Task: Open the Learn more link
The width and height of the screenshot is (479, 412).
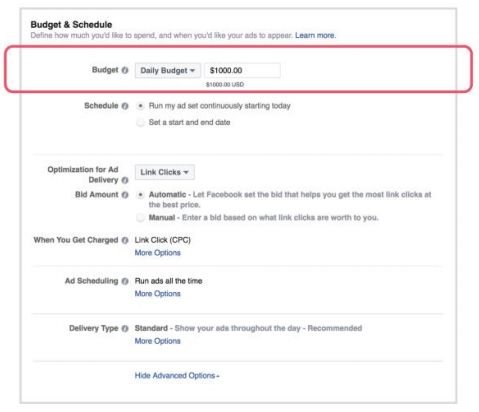Action: 315,35
